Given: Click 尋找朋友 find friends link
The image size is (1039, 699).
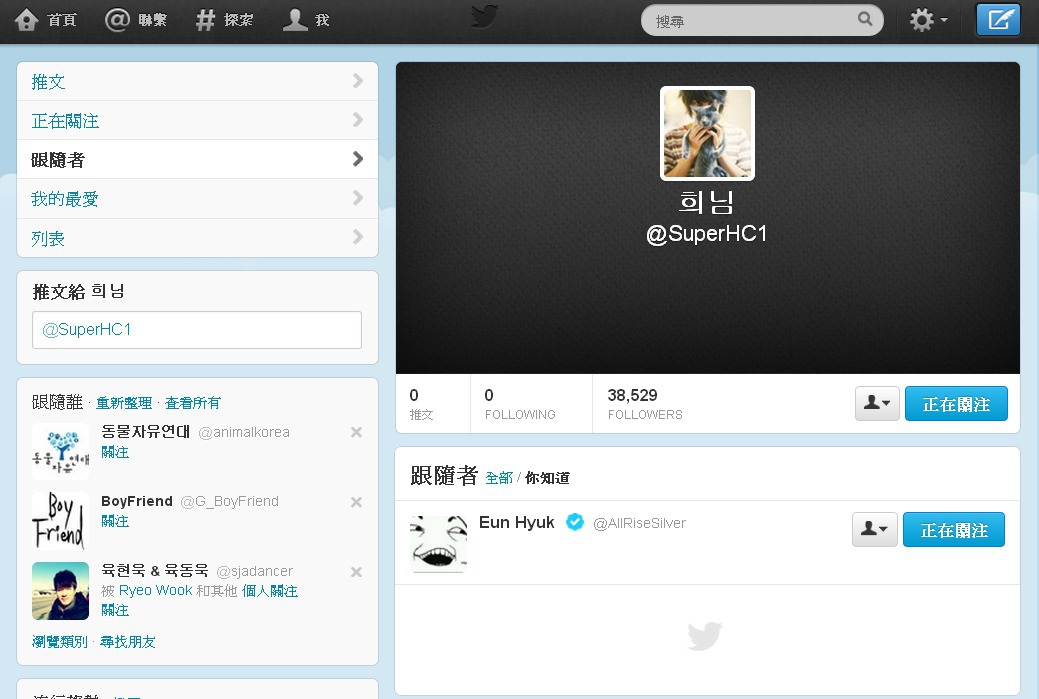Looking at the screenshot, I should 128,641.
